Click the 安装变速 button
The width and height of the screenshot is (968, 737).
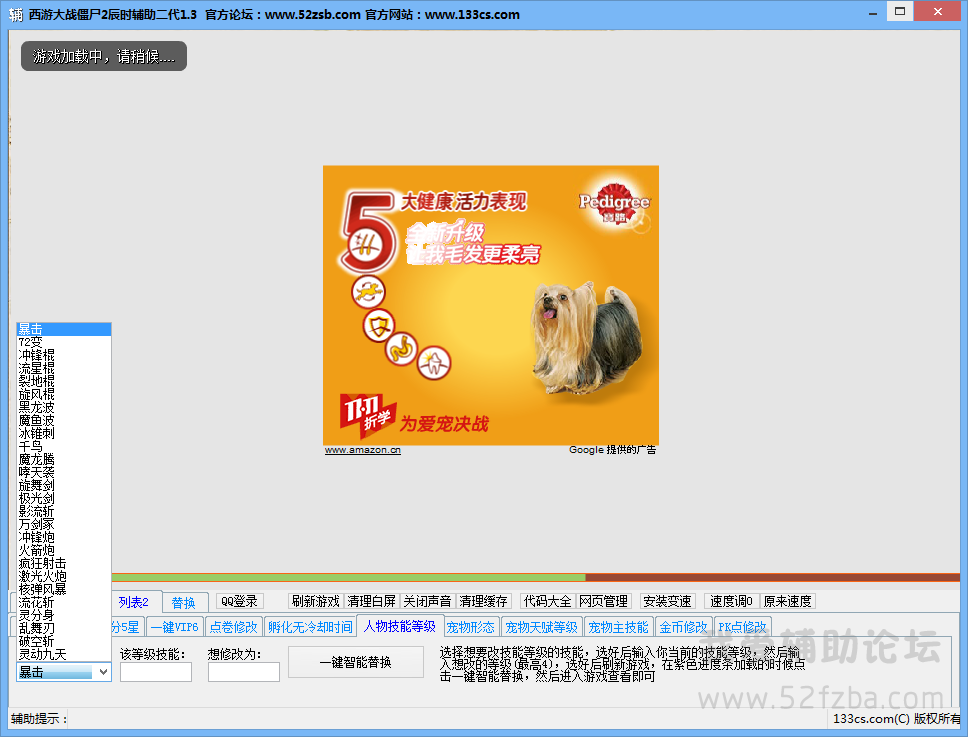pyautogui.click(x=667, y=601)
